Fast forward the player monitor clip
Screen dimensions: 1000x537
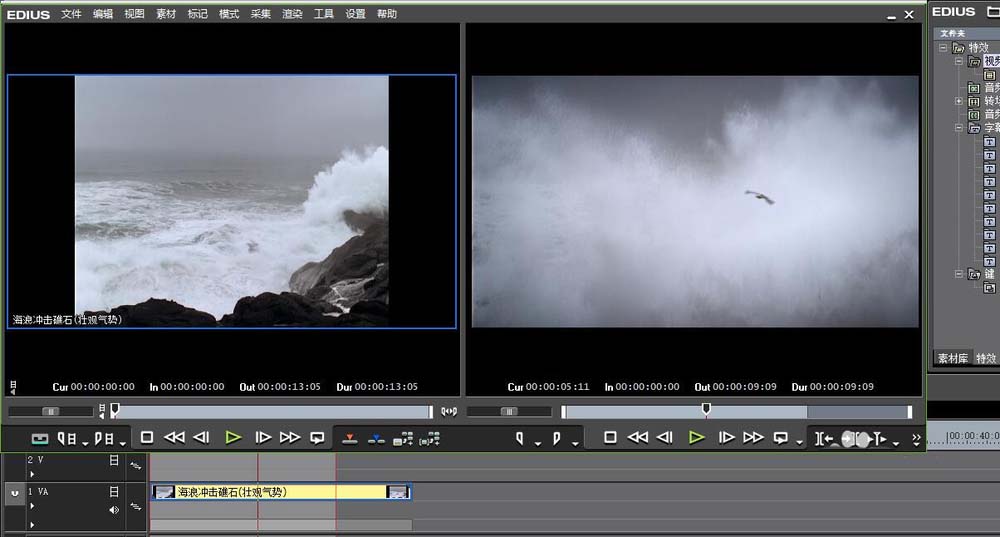(290, 438)
